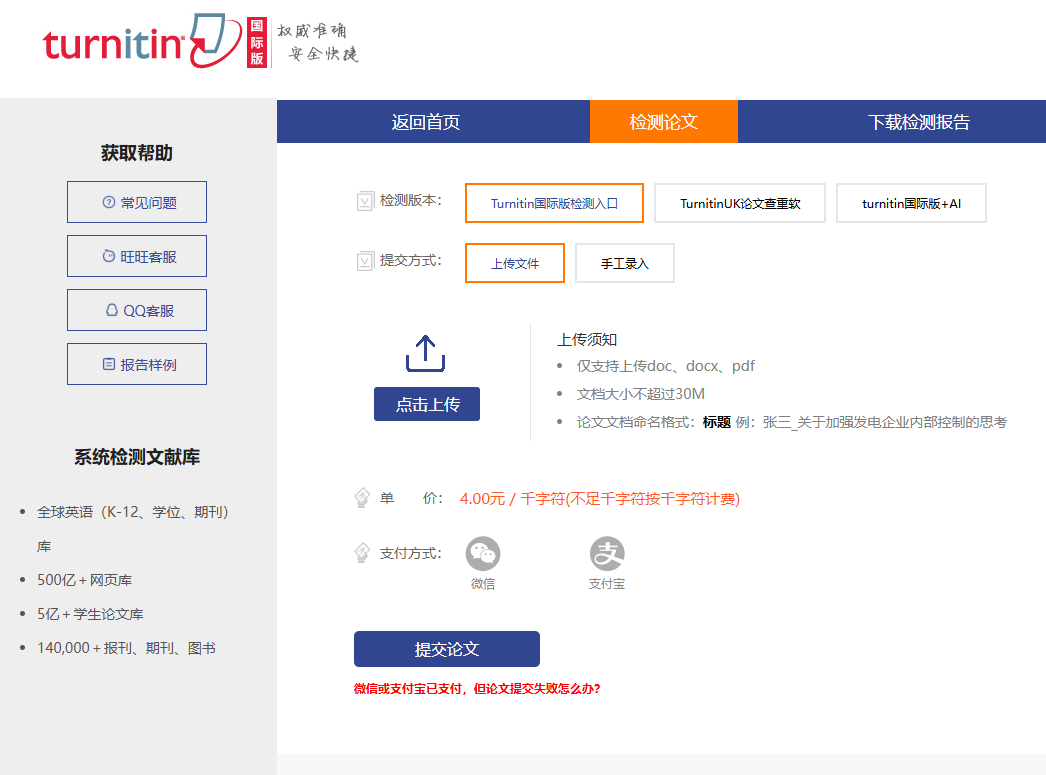Select Alipay (支付宝) payment icon
Screen dimensions: 1046x775
[607, 554]
